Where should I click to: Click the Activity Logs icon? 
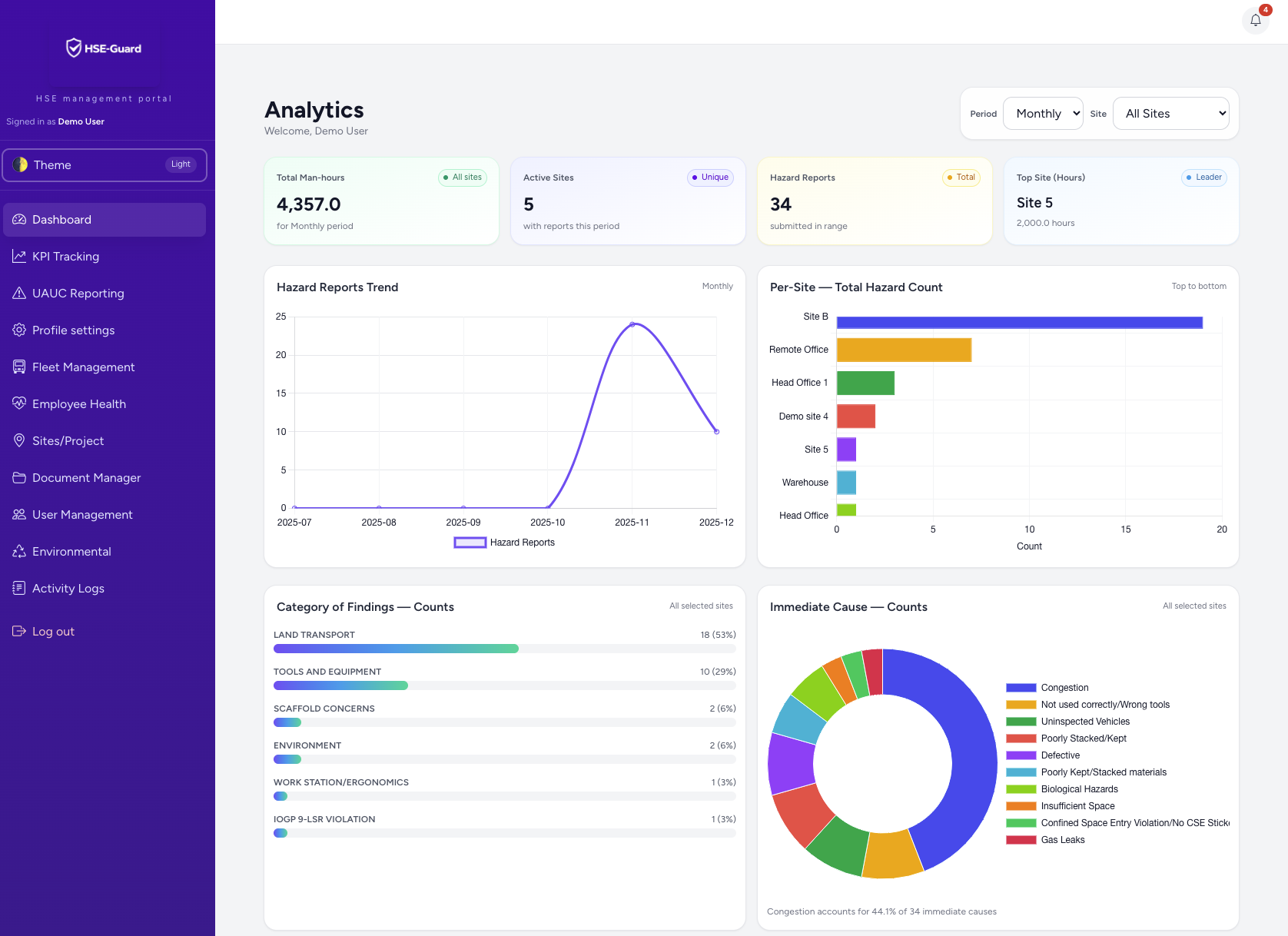(19, 588)
